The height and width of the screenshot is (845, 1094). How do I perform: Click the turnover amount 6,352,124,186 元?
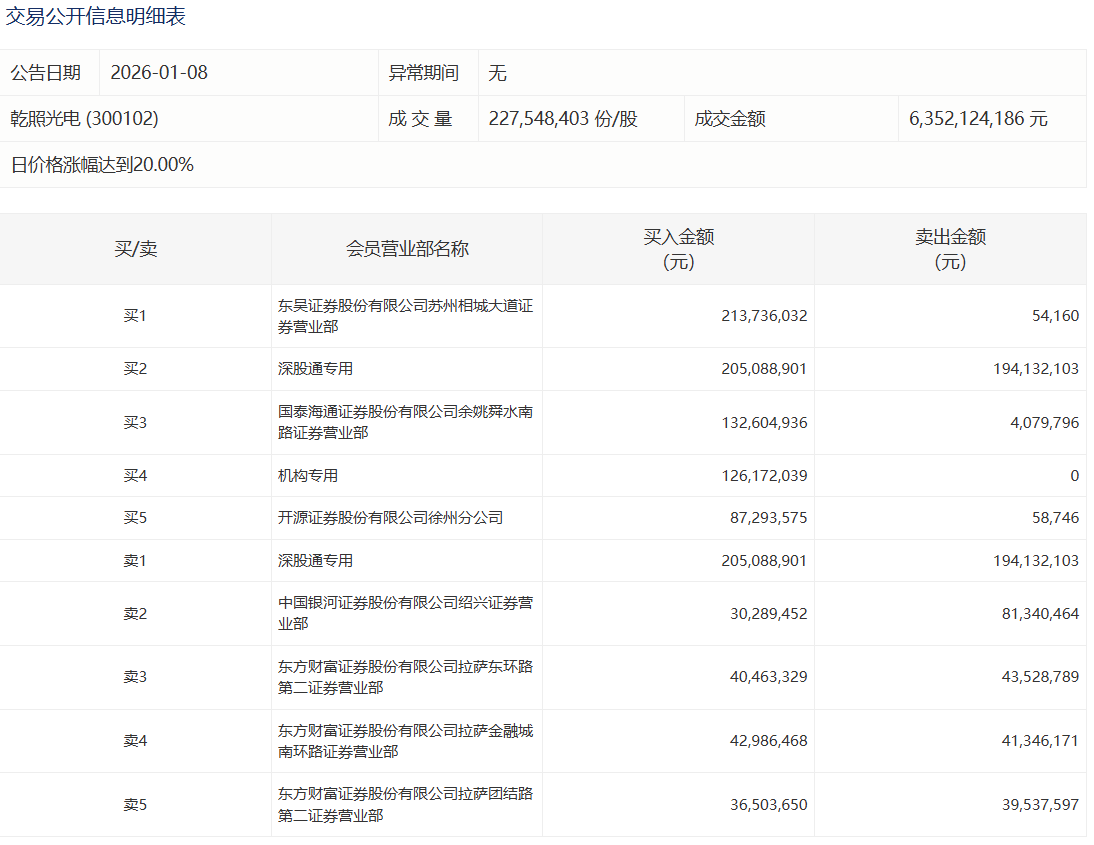[978, 119]
